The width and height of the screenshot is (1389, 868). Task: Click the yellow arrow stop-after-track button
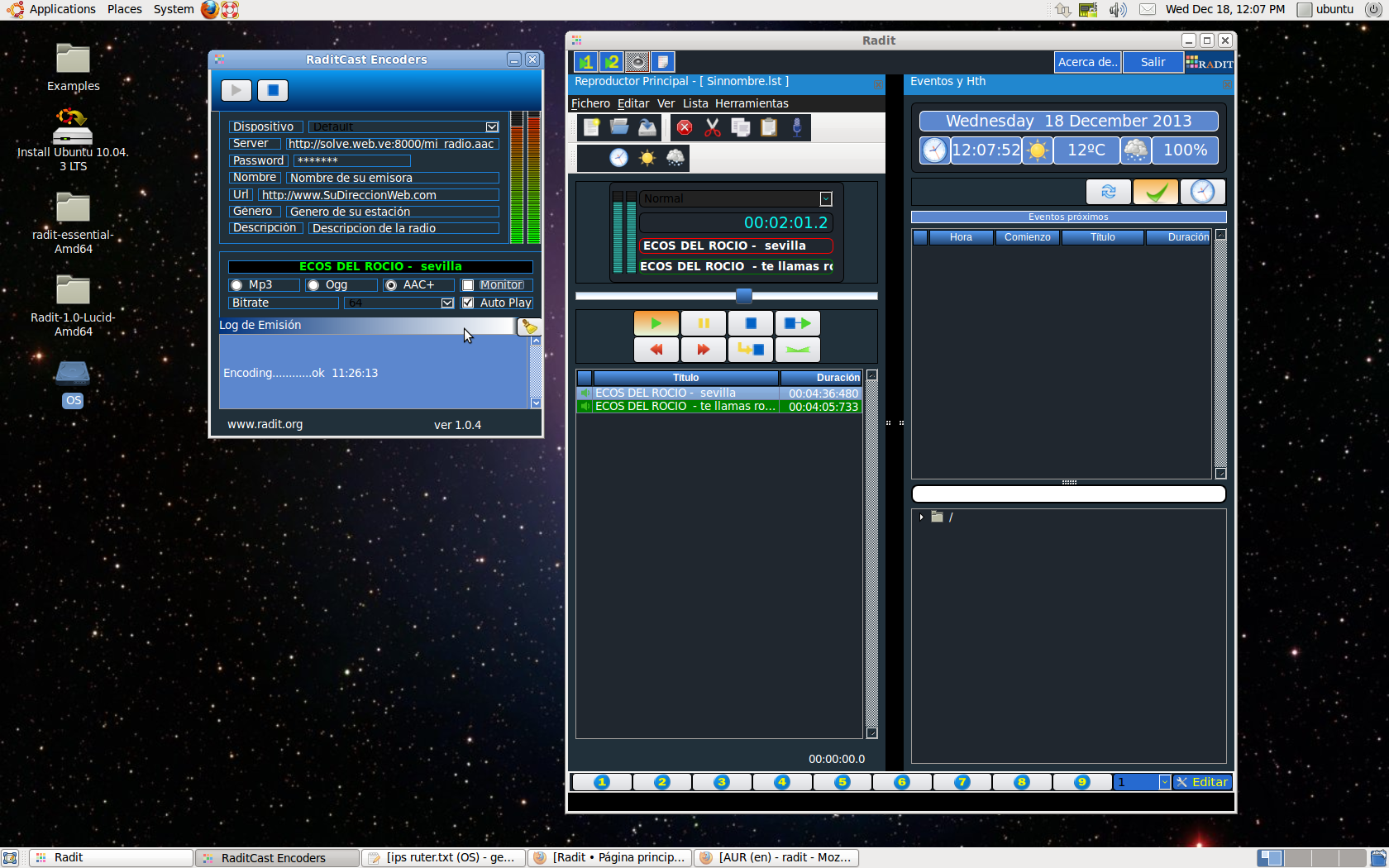[751, 350]
